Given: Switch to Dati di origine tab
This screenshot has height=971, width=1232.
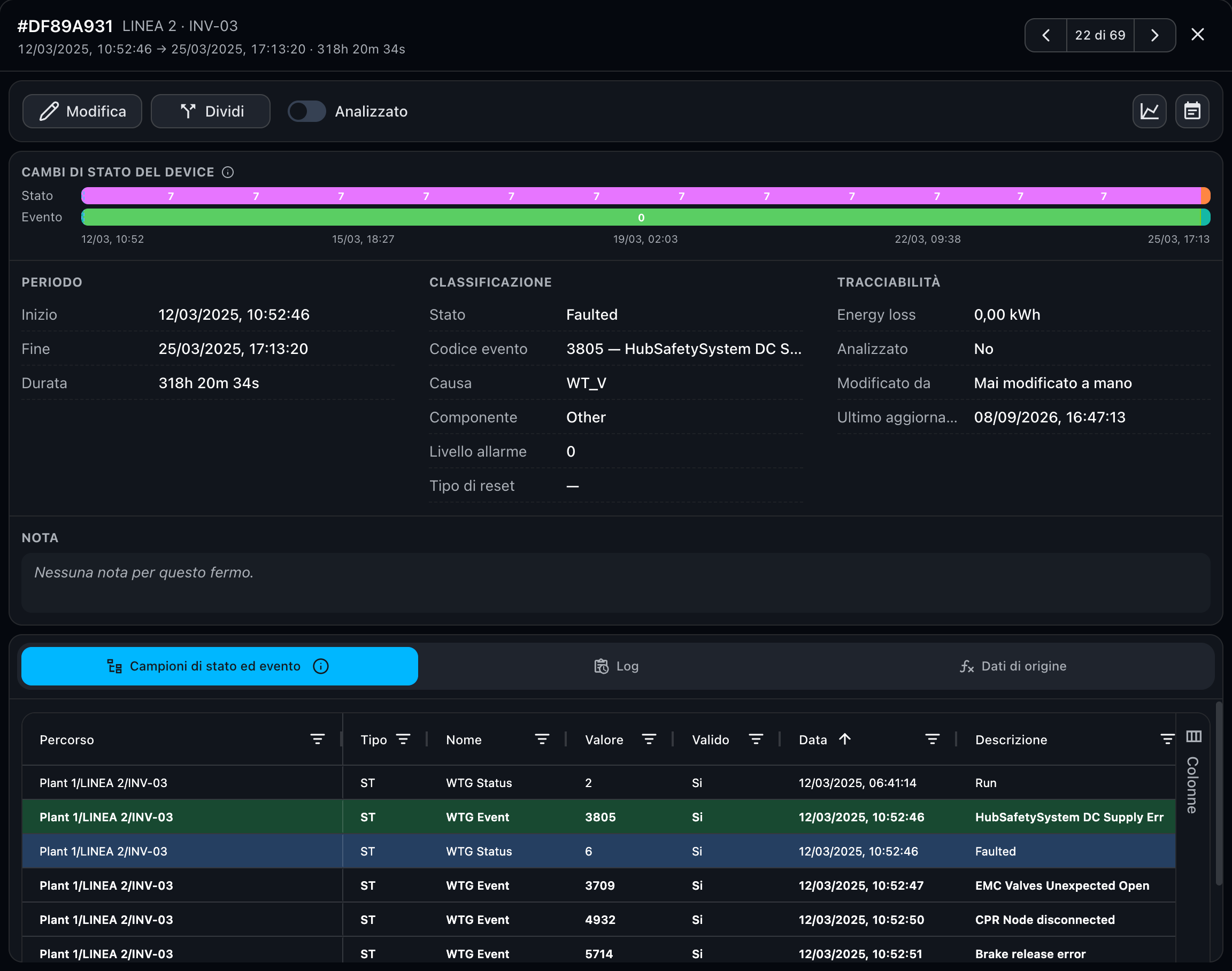Looking at the screenshot, I should click(x=1013, y=666).
